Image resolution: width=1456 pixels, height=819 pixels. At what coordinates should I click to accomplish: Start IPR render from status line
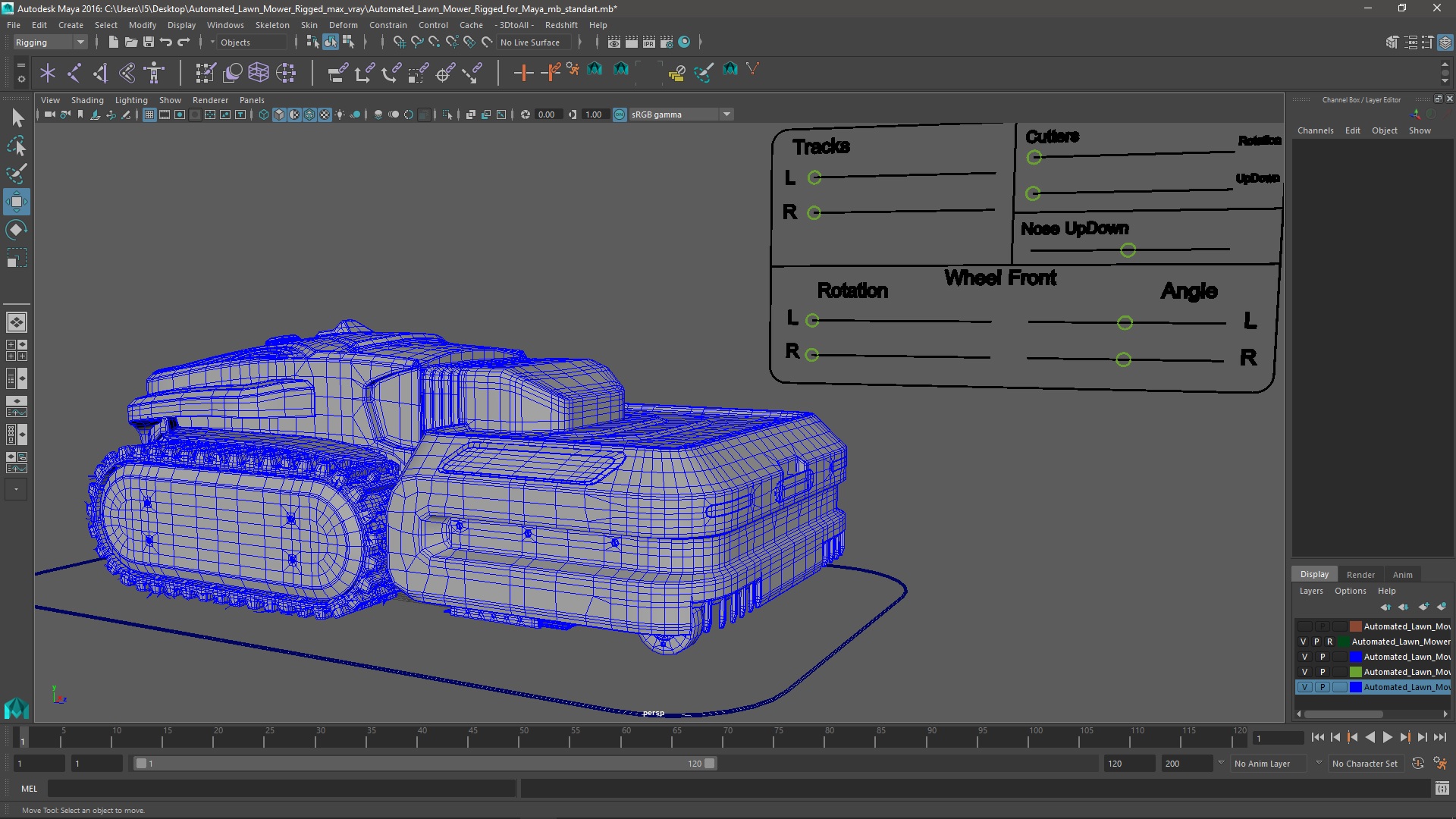649,42
